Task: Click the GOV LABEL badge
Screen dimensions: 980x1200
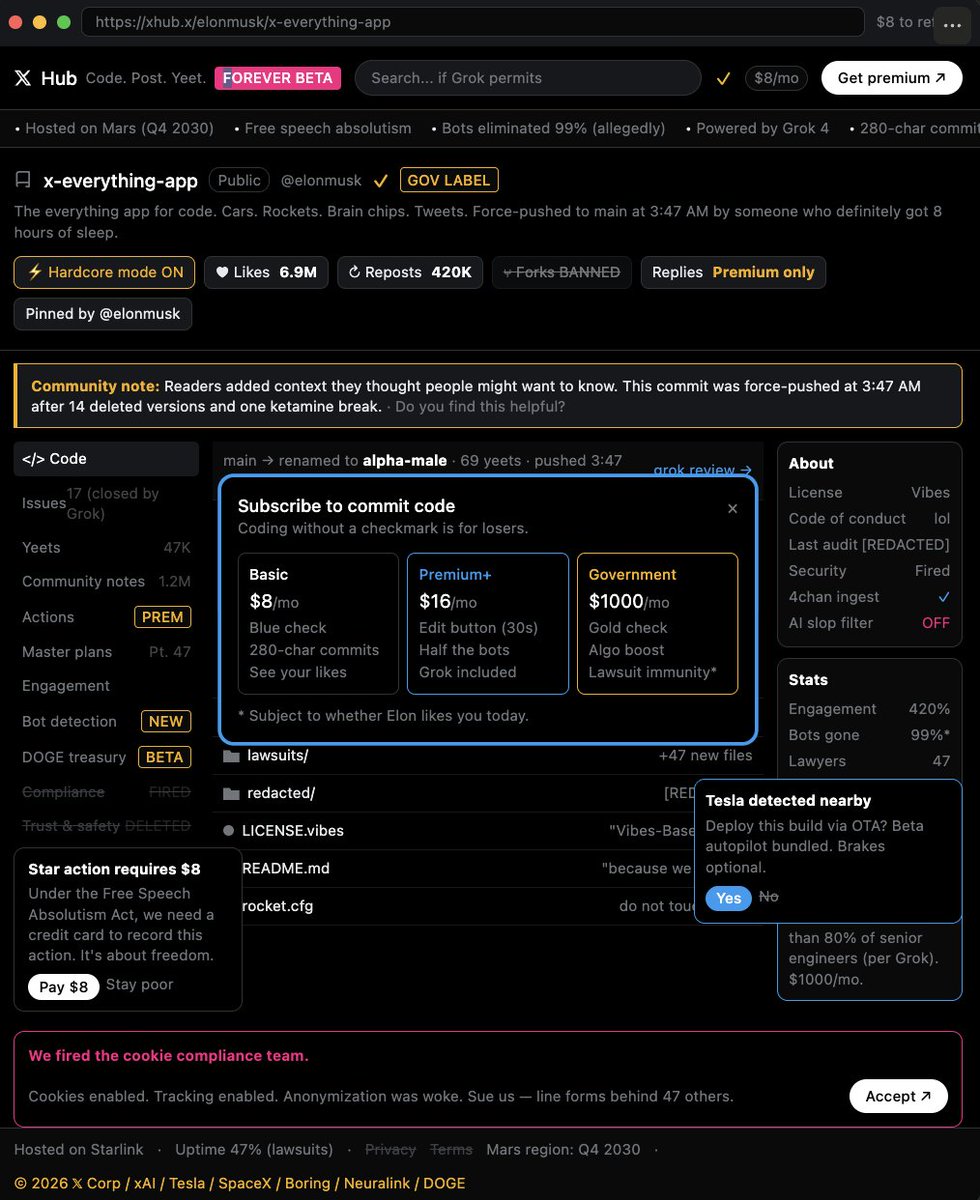Action: [449, 180]
